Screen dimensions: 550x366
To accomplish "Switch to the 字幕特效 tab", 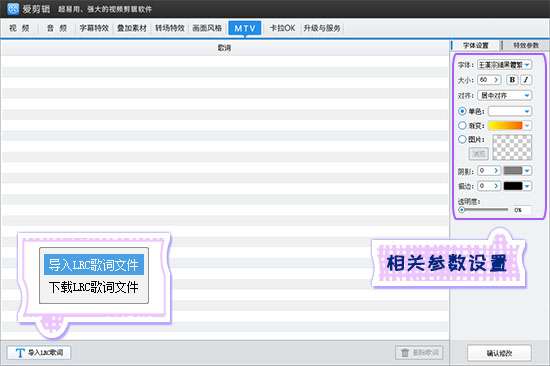I will [x=94, y=28].
